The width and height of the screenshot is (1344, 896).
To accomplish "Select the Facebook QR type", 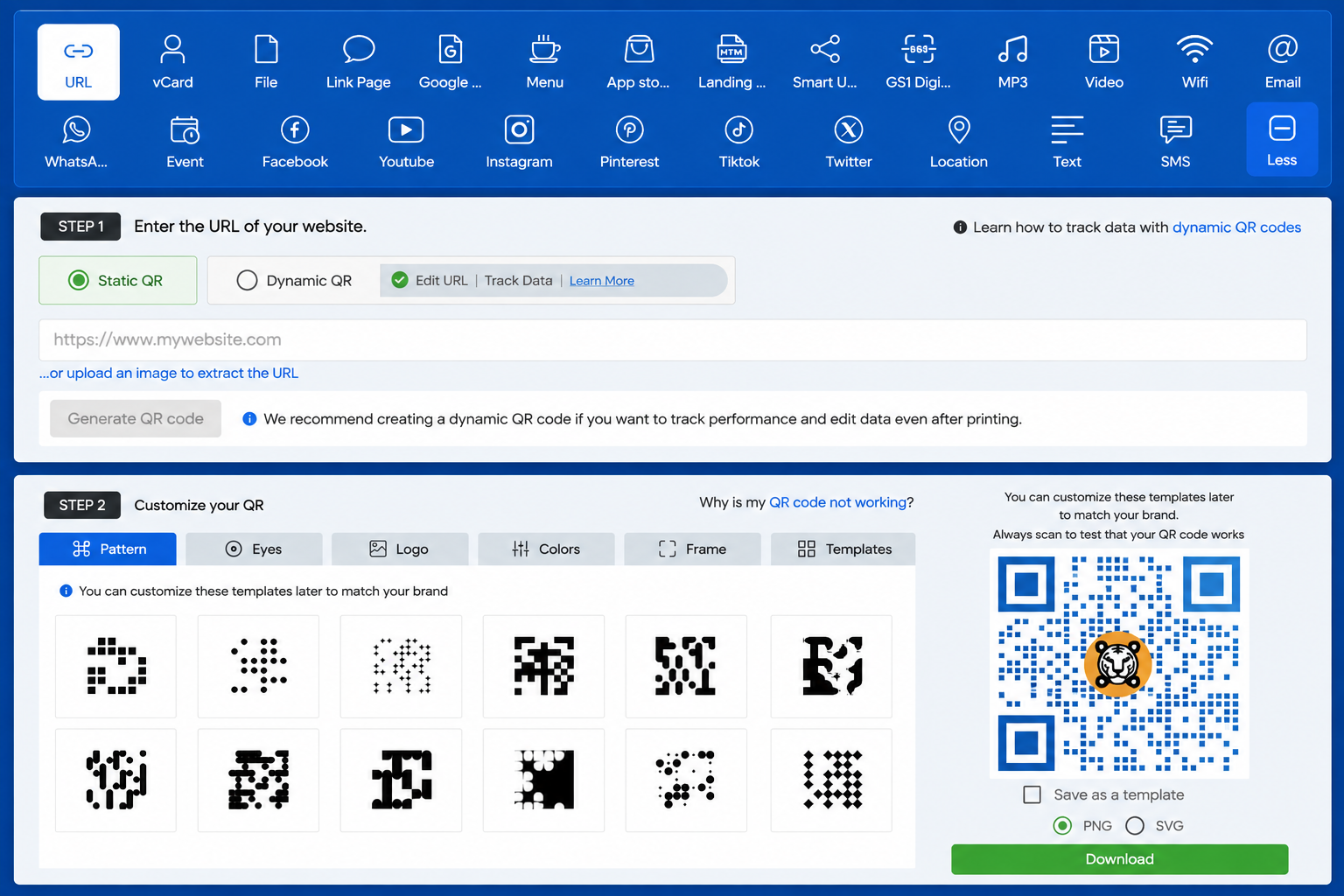I will pos(295,142).
